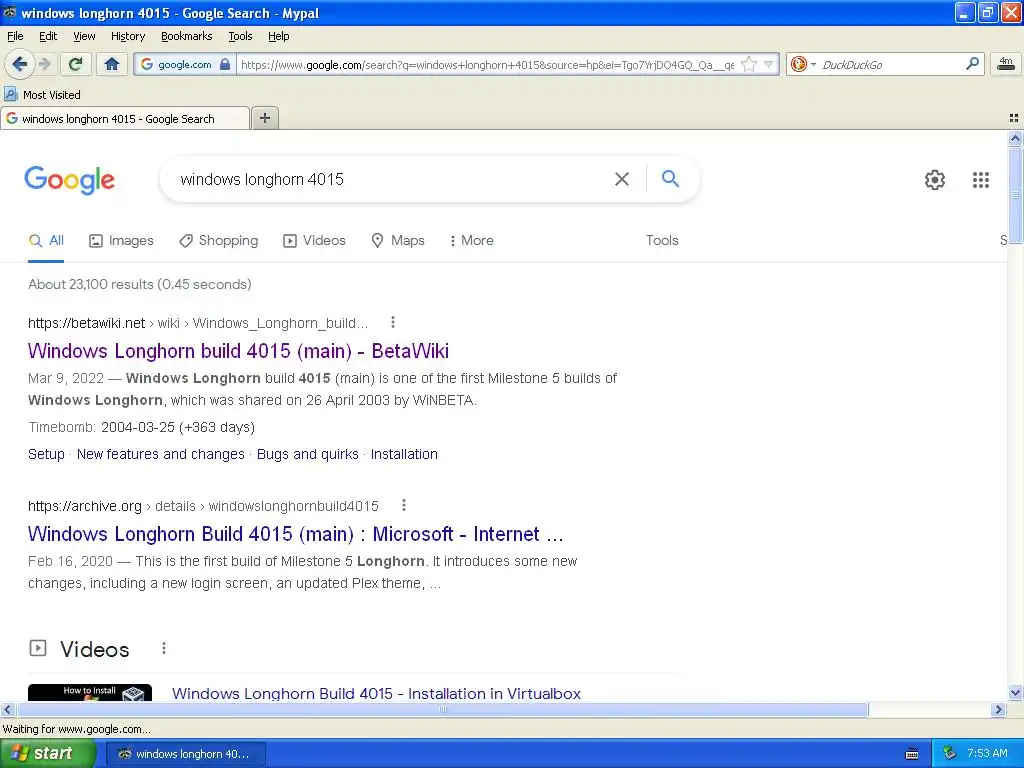1024x768 pixels.
Task: Open the View menu
Action: [84, 36]
